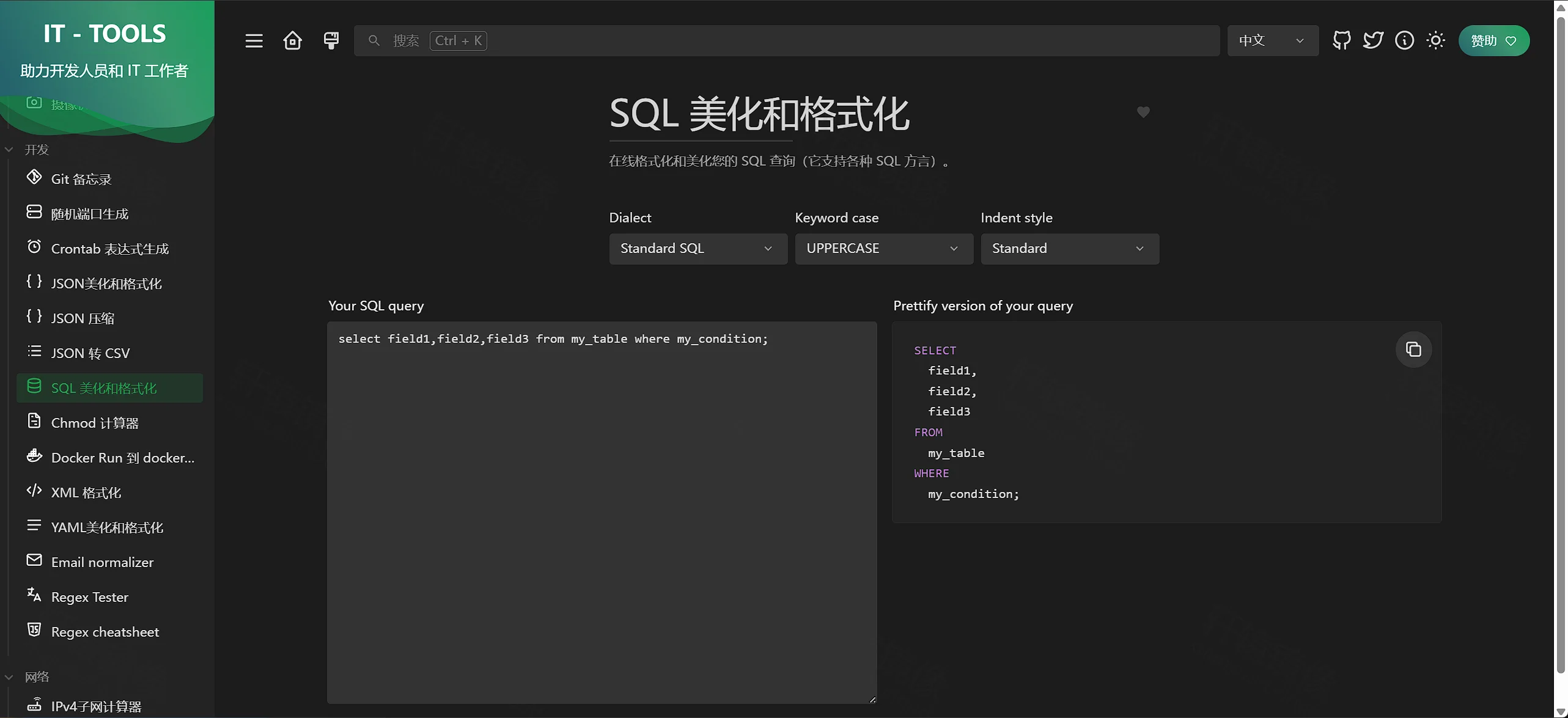Click the SELECT keyword in output
The height and width of the screenshot is (718, 1568).
click(935, 351)
